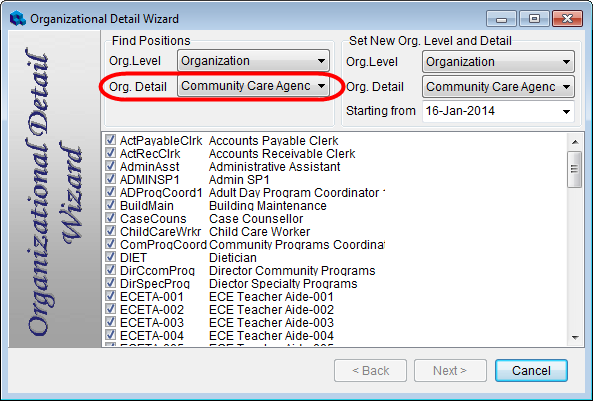Open the Starting from date picker arrow
This screenshot has height=401, width=593.
click(x=566, y=112)
